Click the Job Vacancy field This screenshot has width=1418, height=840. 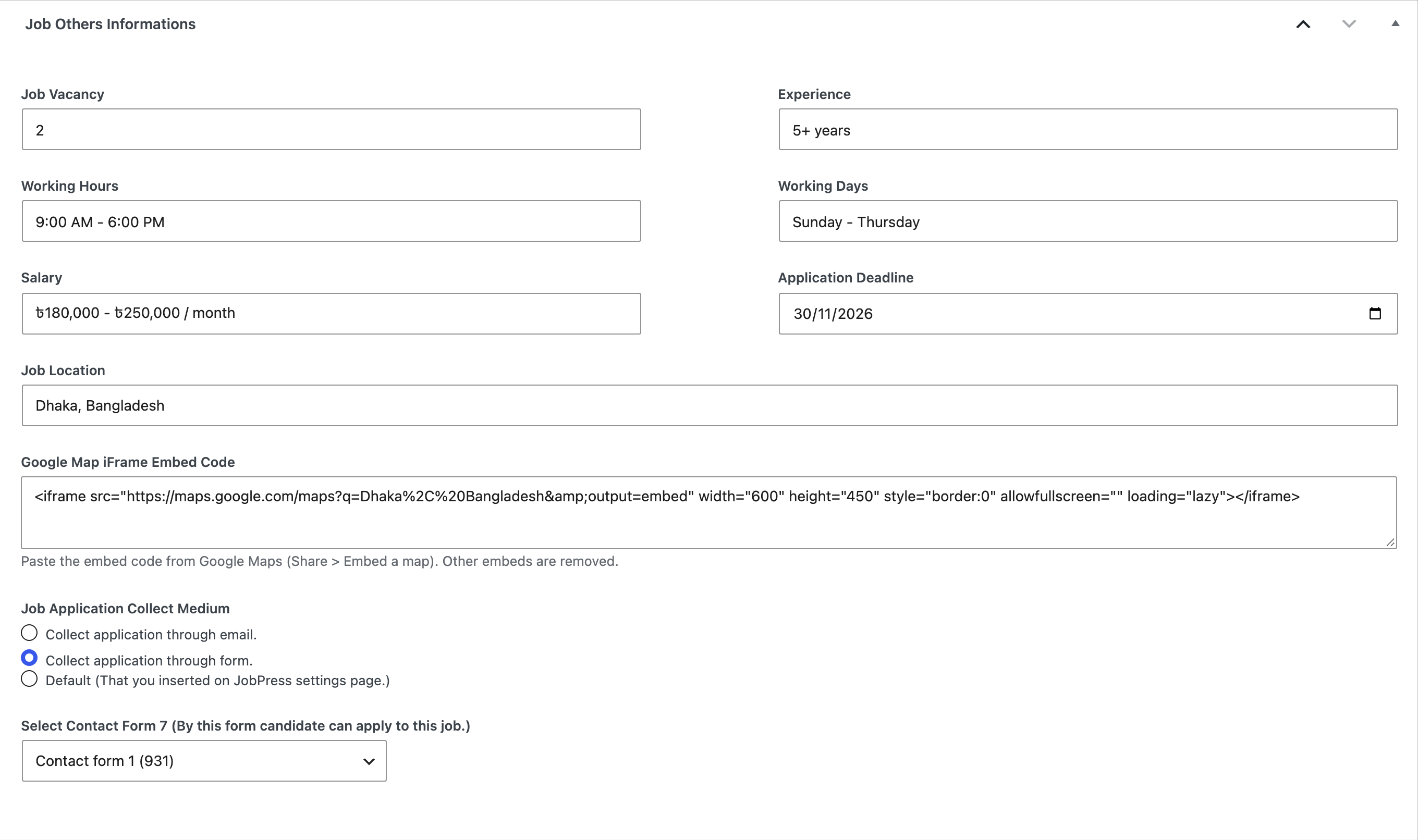331,130
